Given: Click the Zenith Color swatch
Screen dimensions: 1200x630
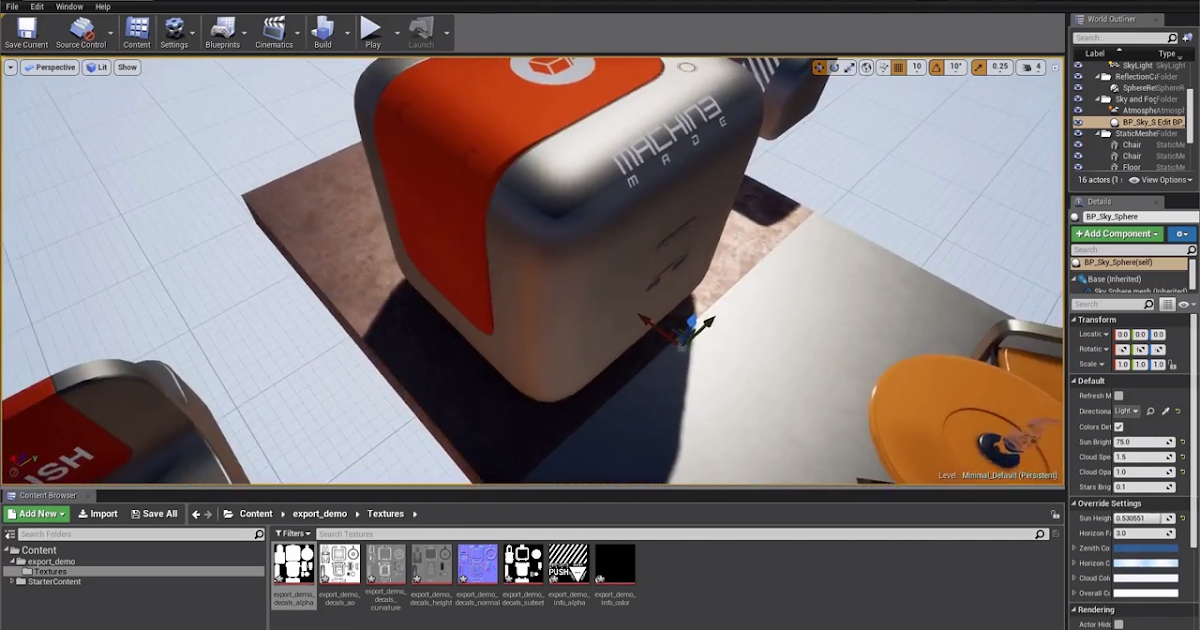Looking at the screenshot, I should tap(1146, 548).
